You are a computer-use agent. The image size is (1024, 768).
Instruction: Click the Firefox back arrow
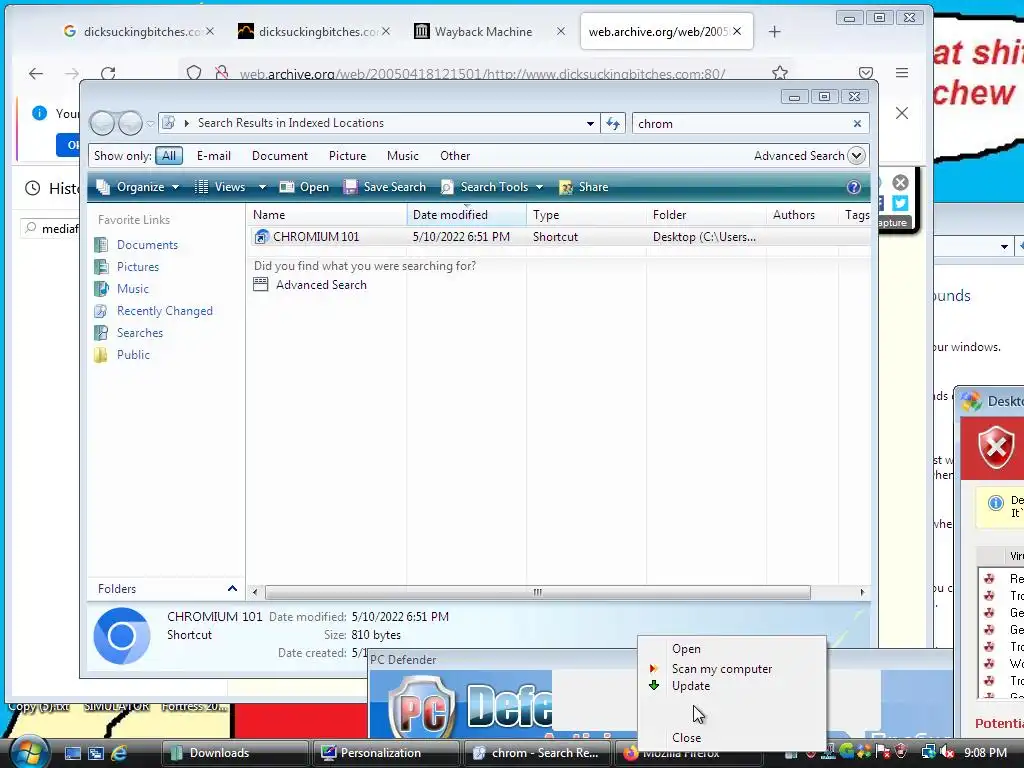pyautogui.click(x=36, y=73)
